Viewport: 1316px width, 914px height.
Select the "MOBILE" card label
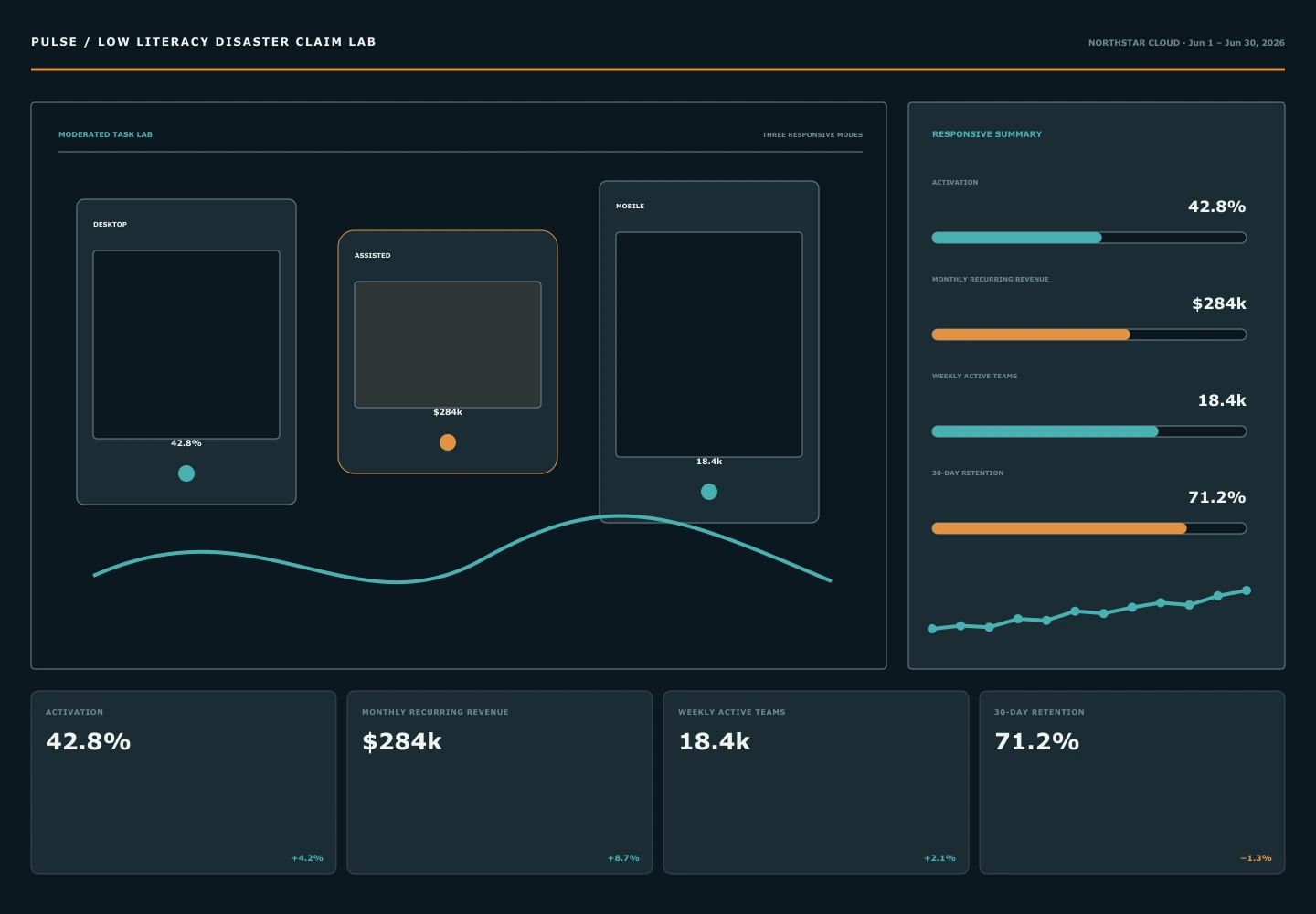pos(631,207)
